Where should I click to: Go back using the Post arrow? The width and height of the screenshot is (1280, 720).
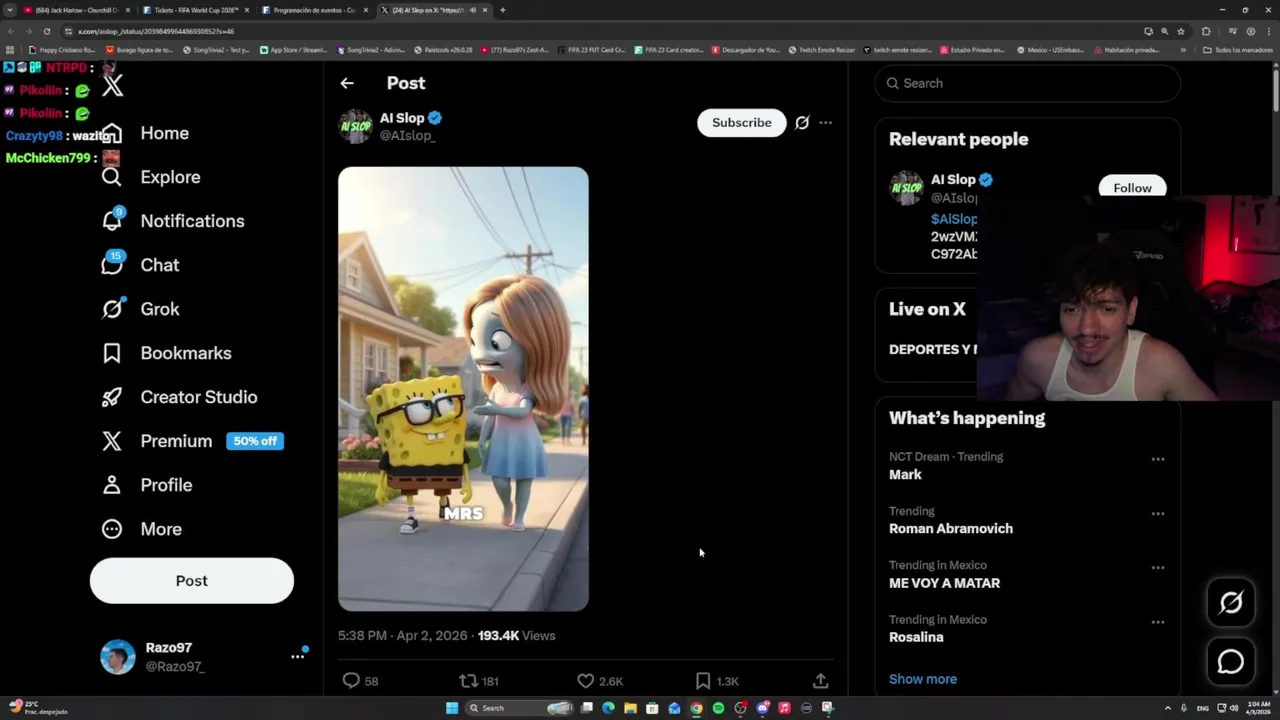(x=347, y=83)
